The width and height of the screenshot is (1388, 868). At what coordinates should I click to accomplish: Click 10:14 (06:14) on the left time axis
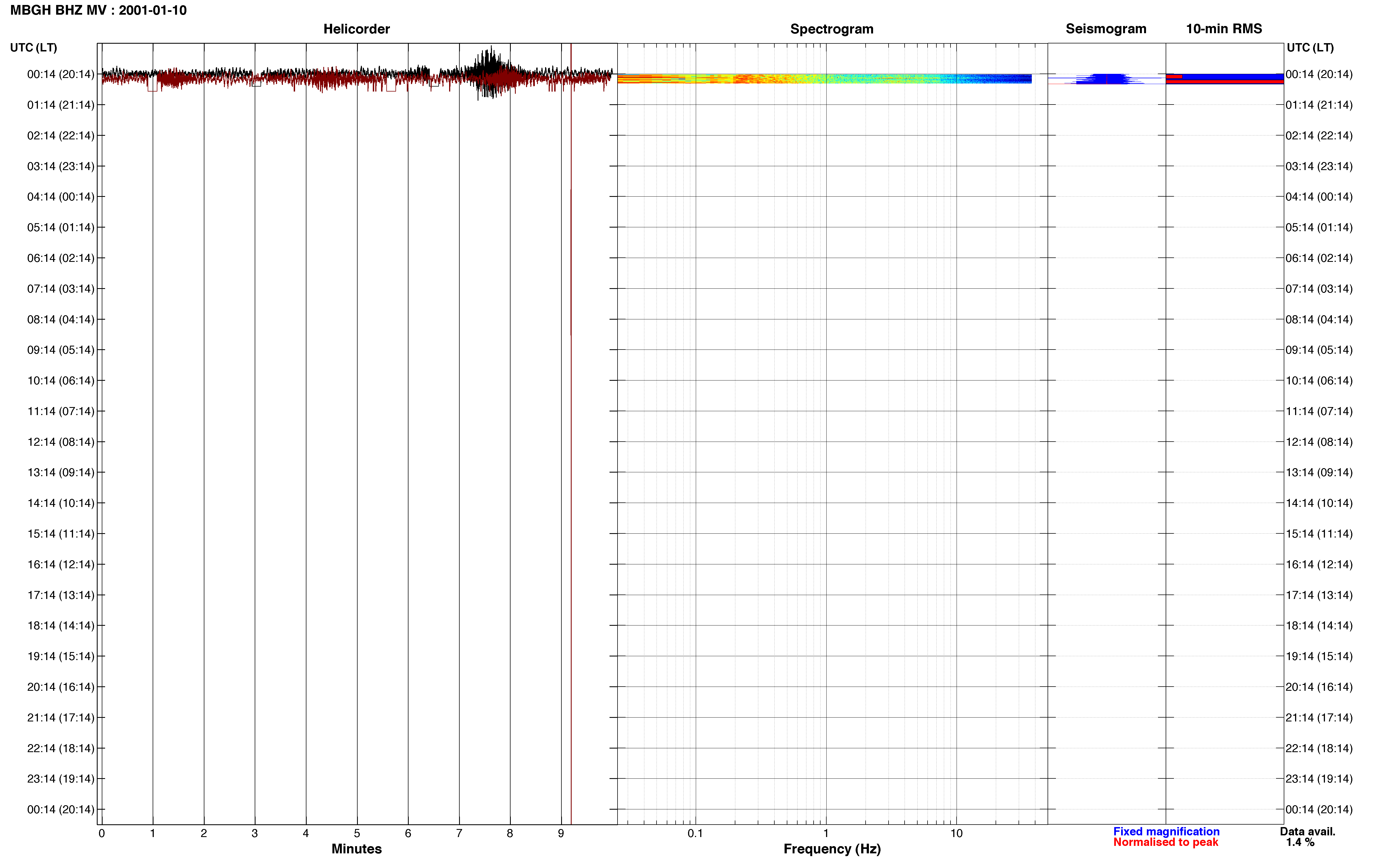pyautogui.click(x=60, y=380)
